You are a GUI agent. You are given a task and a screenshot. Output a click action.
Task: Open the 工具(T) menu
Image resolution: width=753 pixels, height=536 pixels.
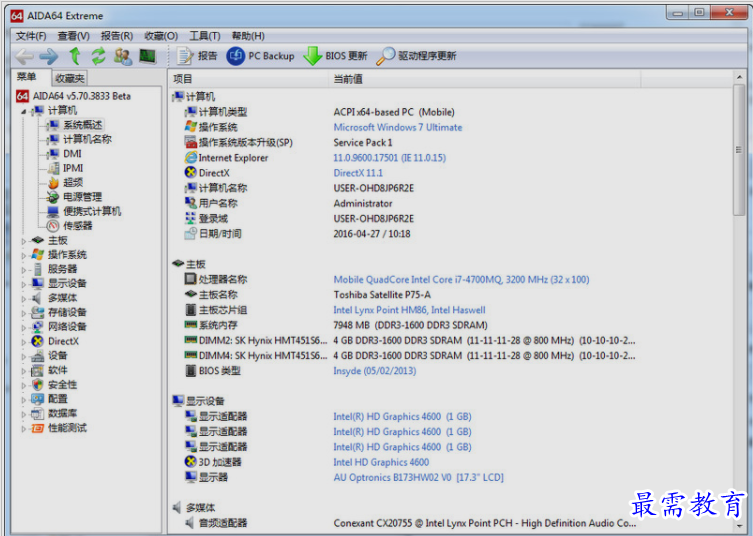point(205,36)
